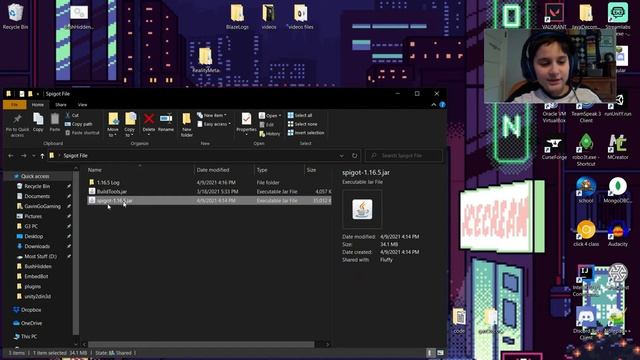Click Spigot File in address bar

tap(76, 156)
